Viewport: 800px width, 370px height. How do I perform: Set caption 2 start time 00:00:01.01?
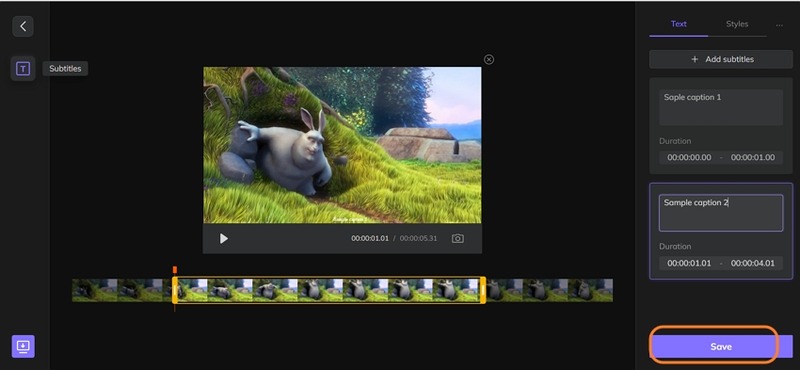coord(689,263)
